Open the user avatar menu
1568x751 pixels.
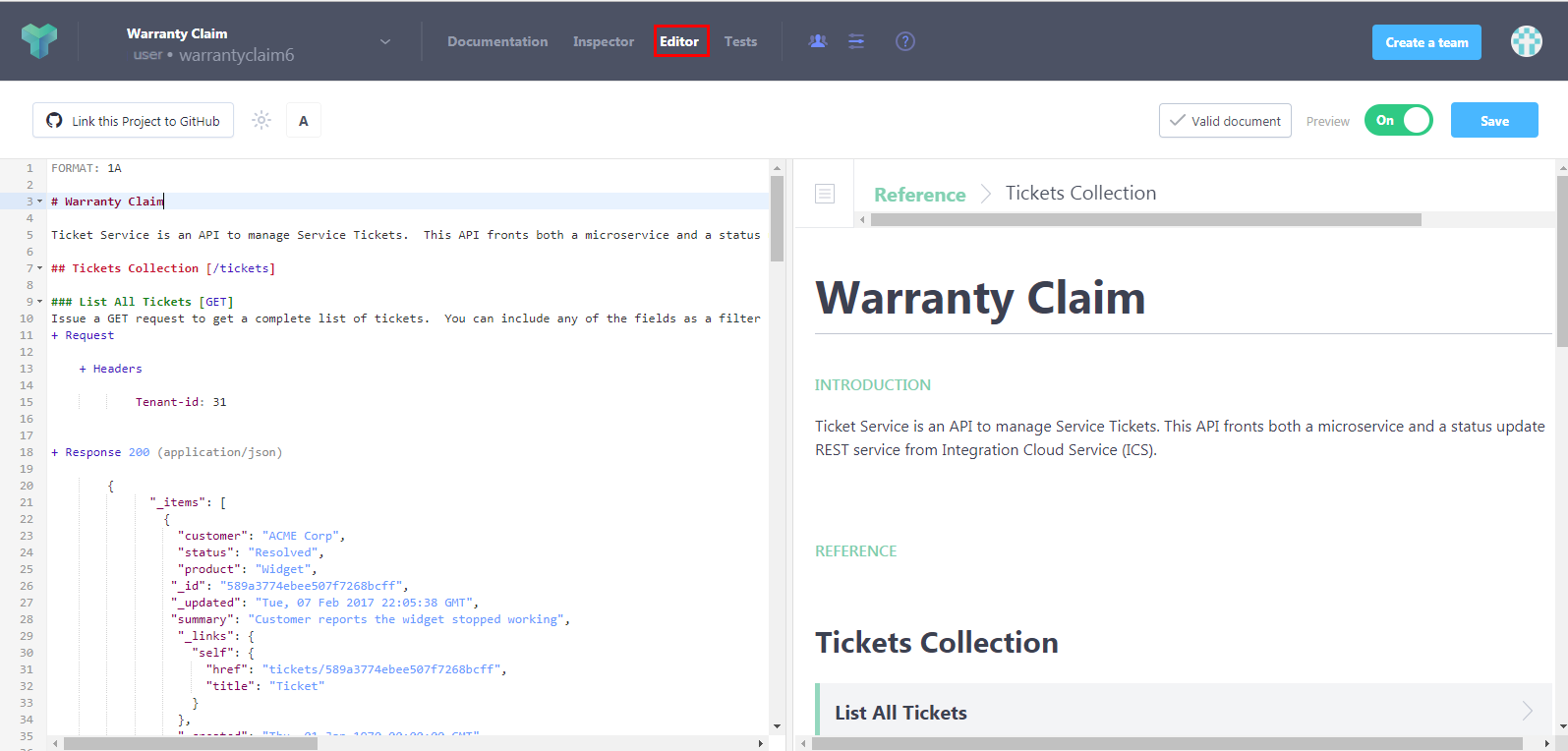(x=1526, y=40)
